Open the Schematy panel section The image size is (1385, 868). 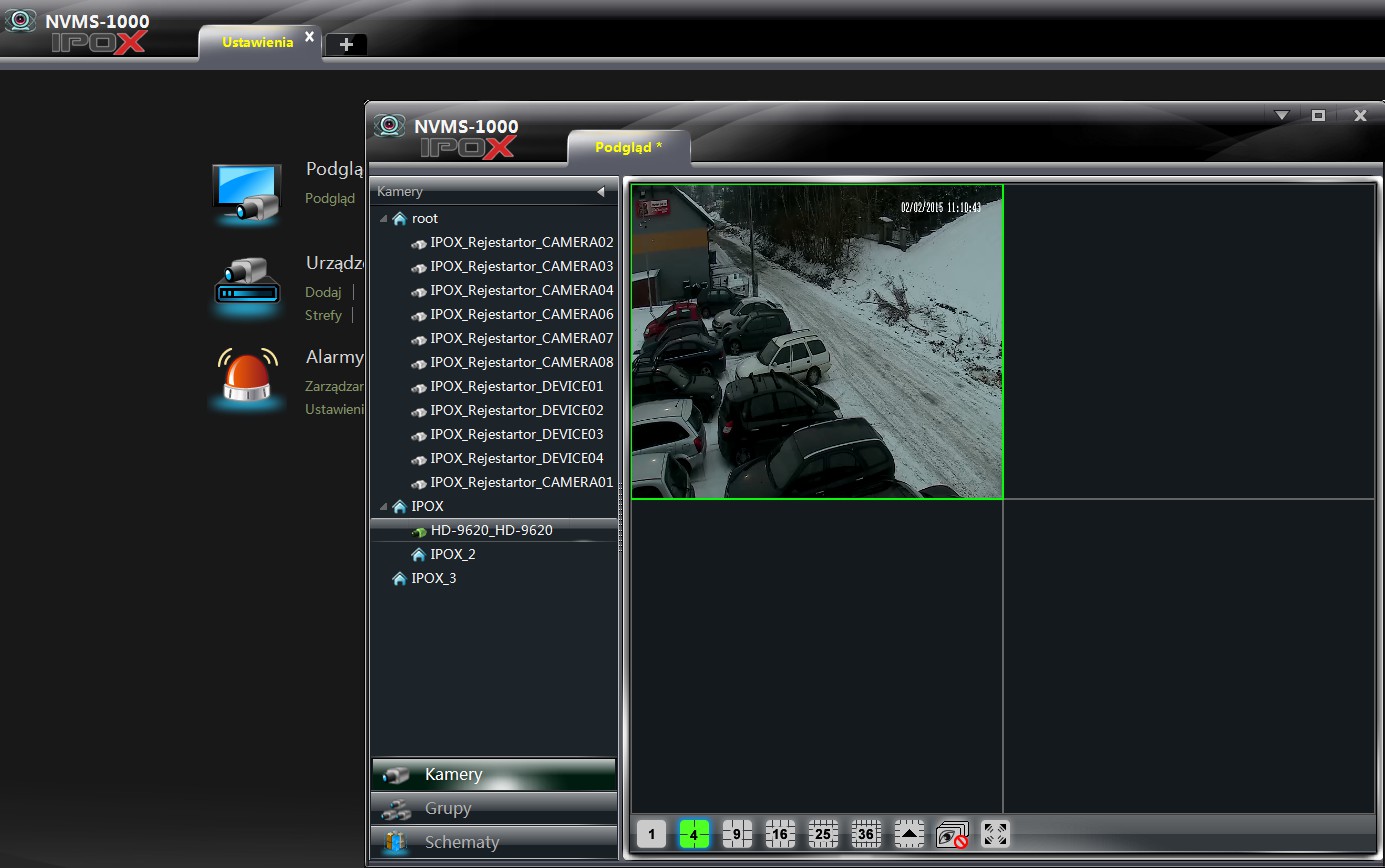point(494,842)
